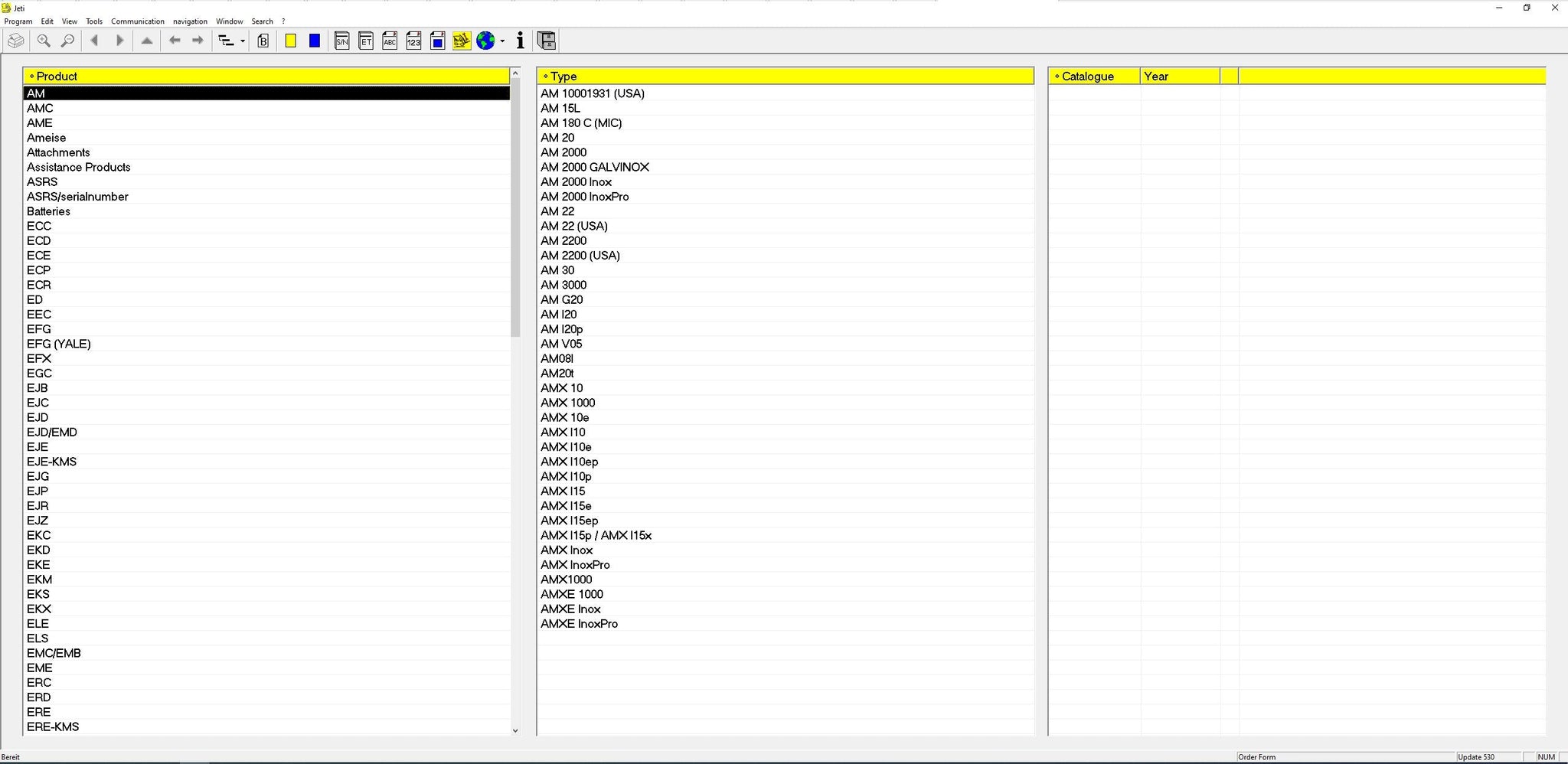This screenshot has width=1568, height=764.
Task: Click the Product list scroll-down arrow
Action: point(515,730)
